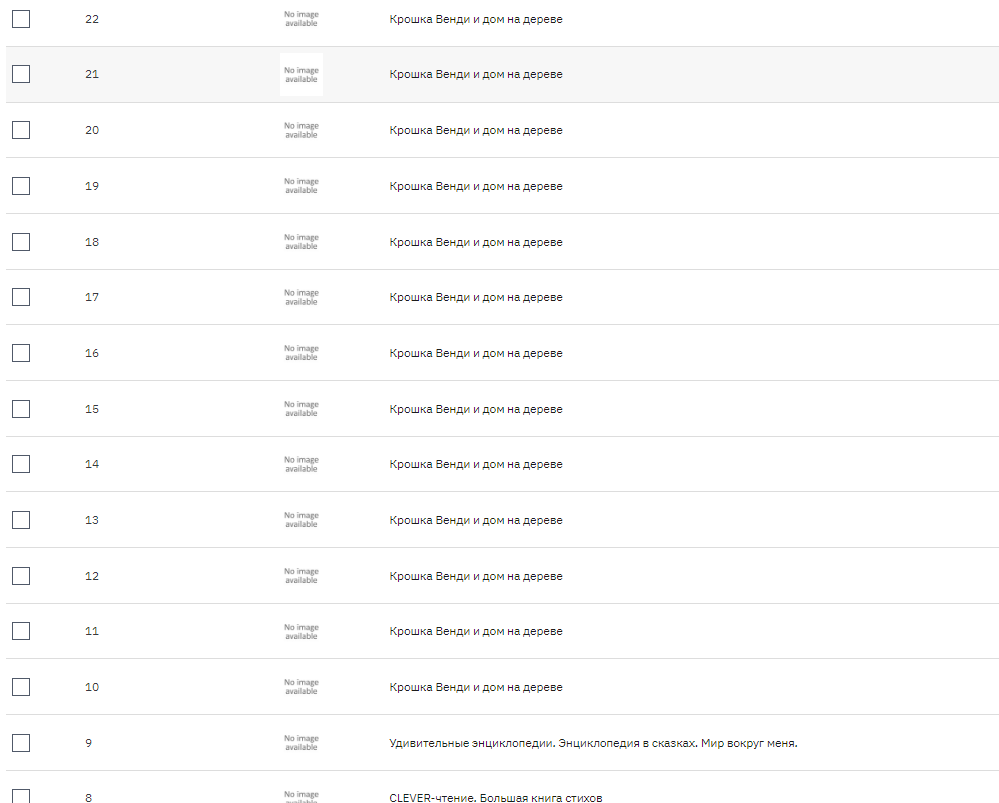This screenshot has width=999, height=803.
Task: Open the Крошка Венди title in row 14
Action: tap(476, 464)
